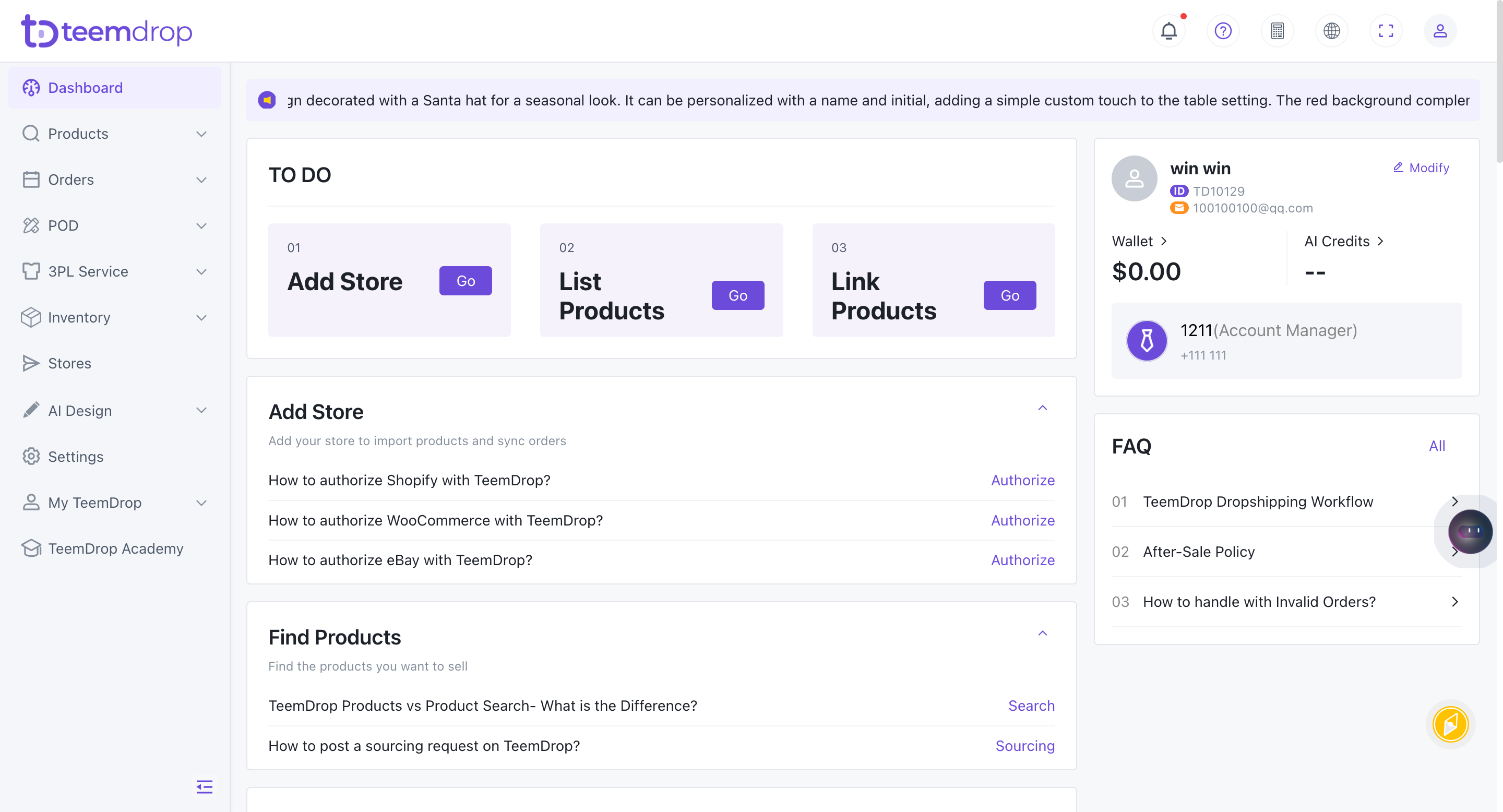1503x812 pixels.
Task: Expand the Orders menu chevron
Action: pos(201,180)
